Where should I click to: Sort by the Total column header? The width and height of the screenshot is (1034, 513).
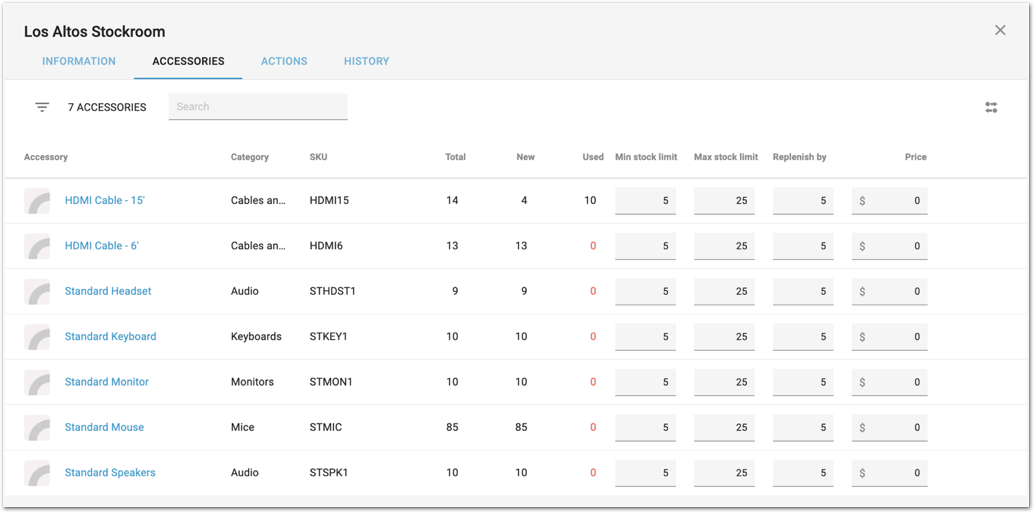[455, 157]
